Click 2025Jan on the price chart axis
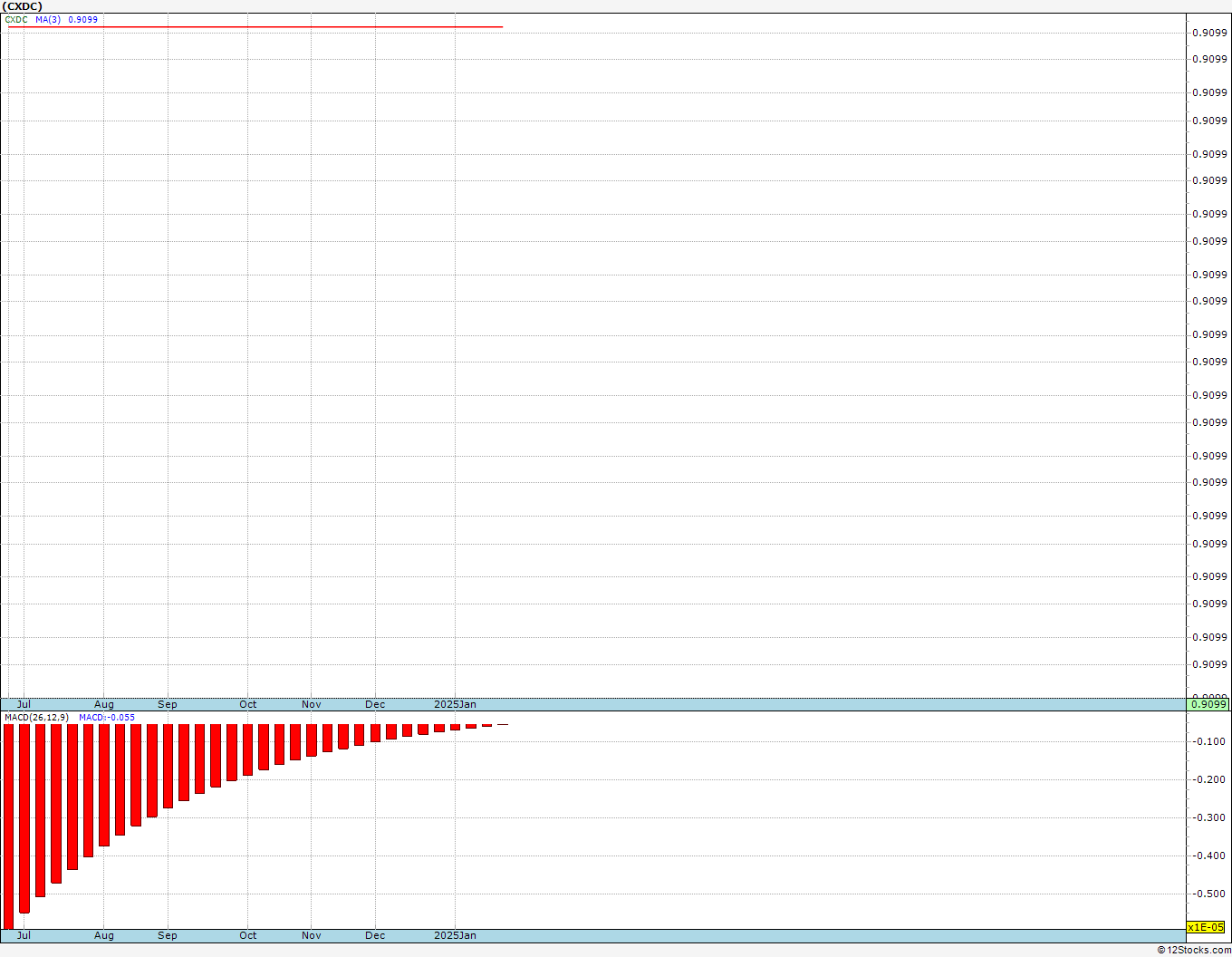 coord(456,704)
